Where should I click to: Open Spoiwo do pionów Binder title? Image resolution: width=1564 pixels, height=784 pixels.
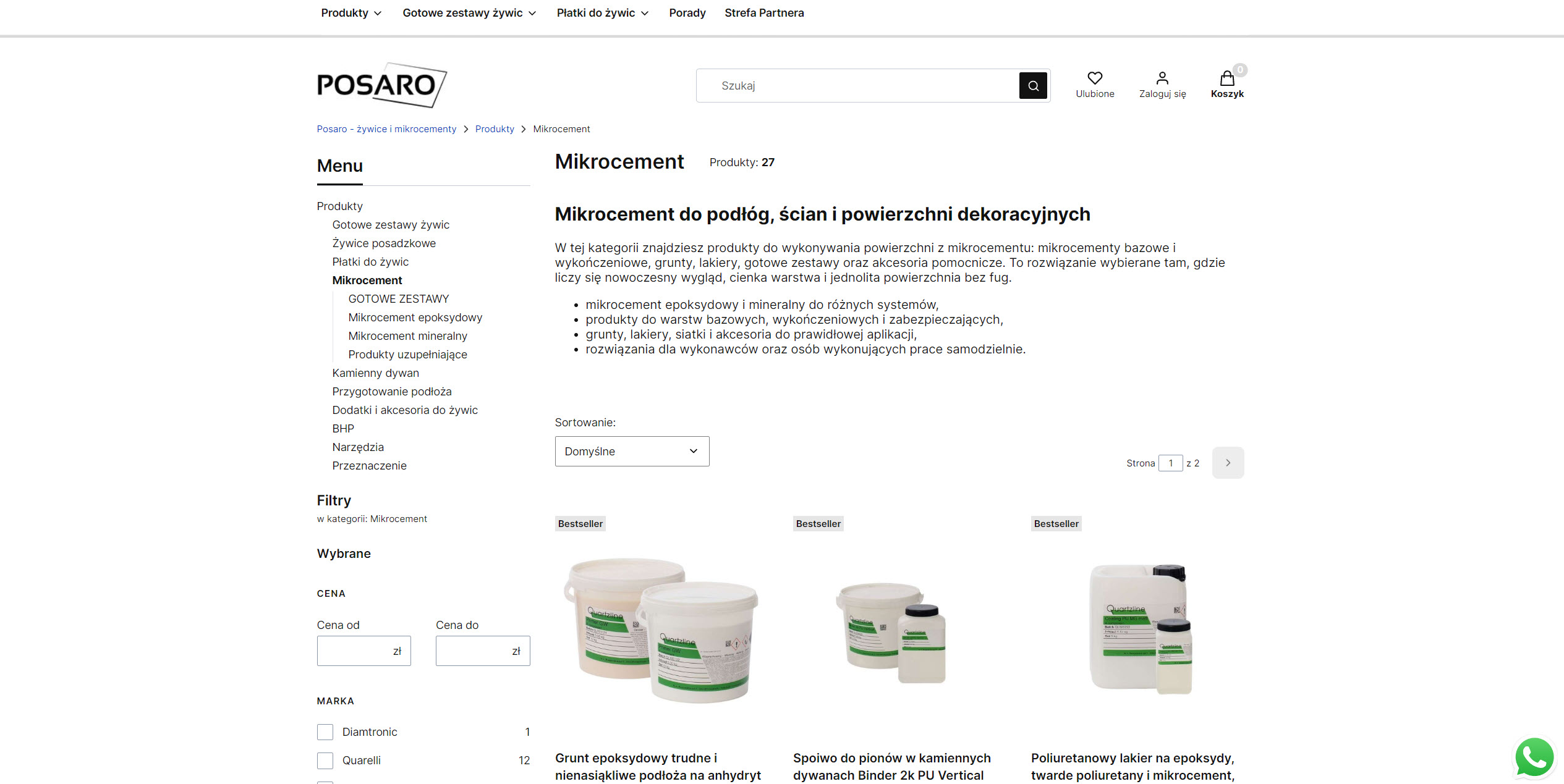click(x=892, y=767)
